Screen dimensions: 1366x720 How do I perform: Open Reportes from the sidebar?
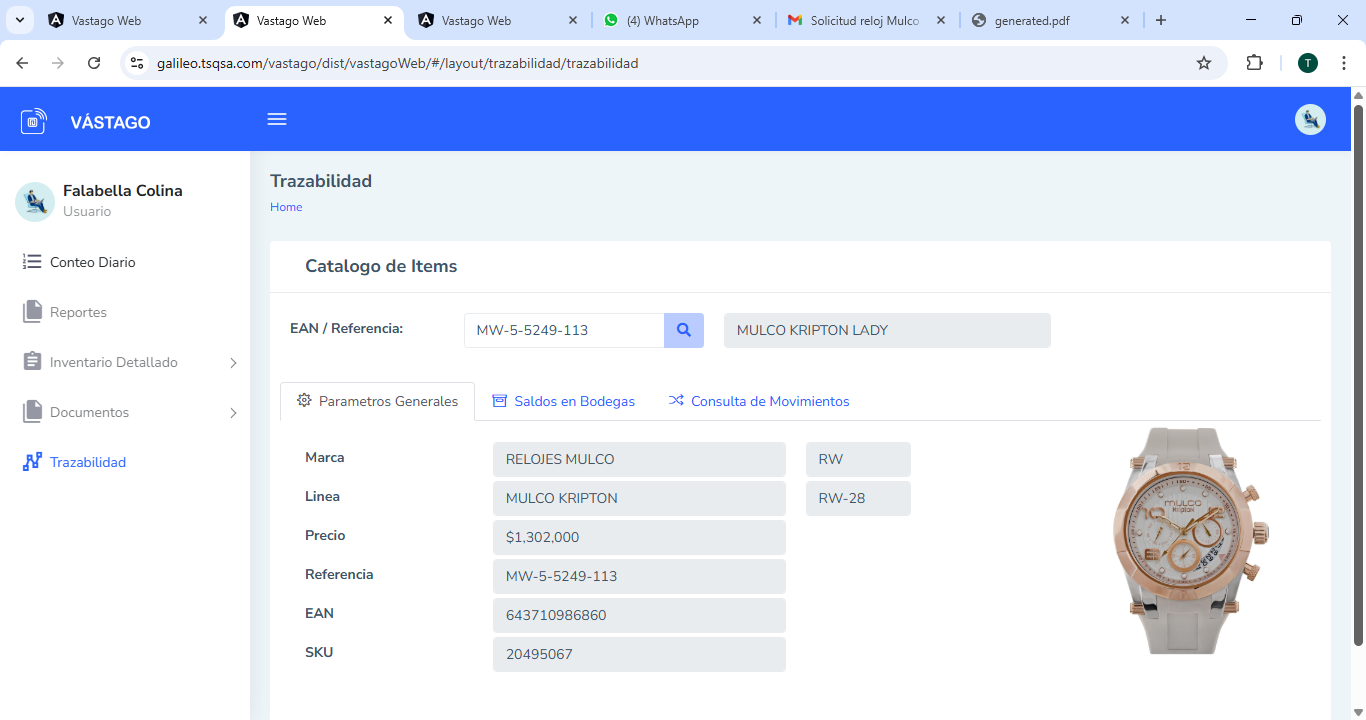coord(78,312)
